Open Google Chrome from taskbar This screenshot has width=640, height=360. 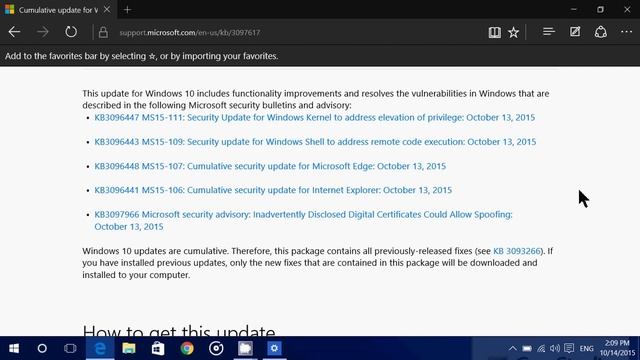tap(187, 348)
